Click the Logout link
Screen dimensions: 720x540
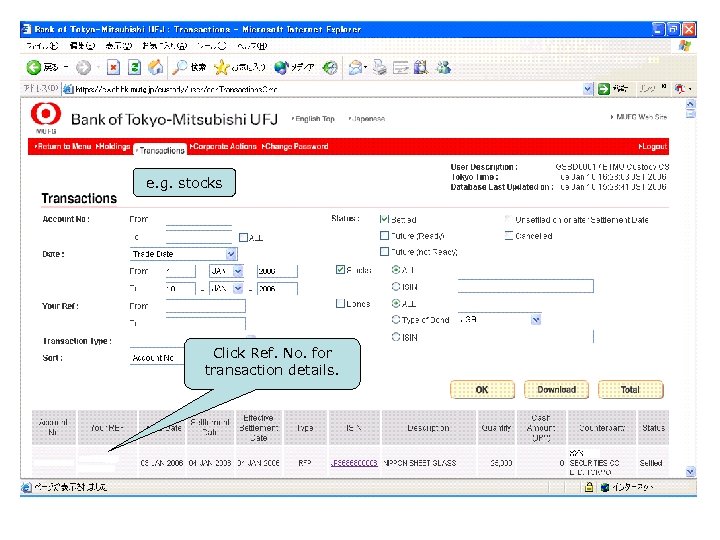(652, 146)
